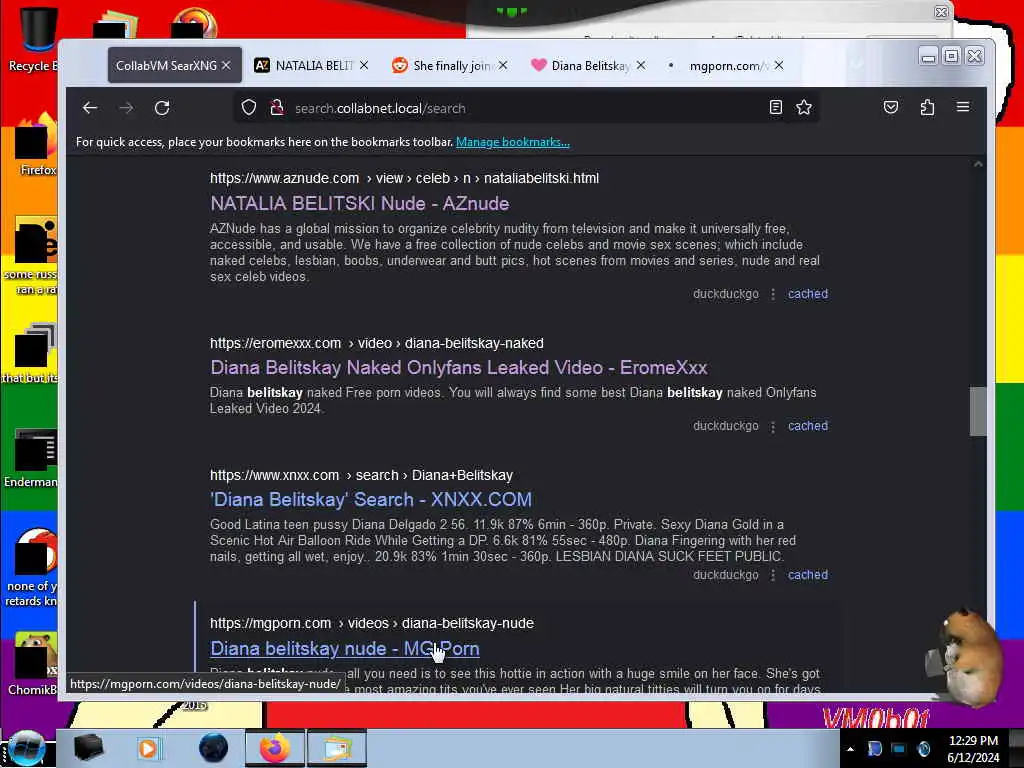Toggle reader view icon in address bar
1024x768 pixels.
pos(775,107)
